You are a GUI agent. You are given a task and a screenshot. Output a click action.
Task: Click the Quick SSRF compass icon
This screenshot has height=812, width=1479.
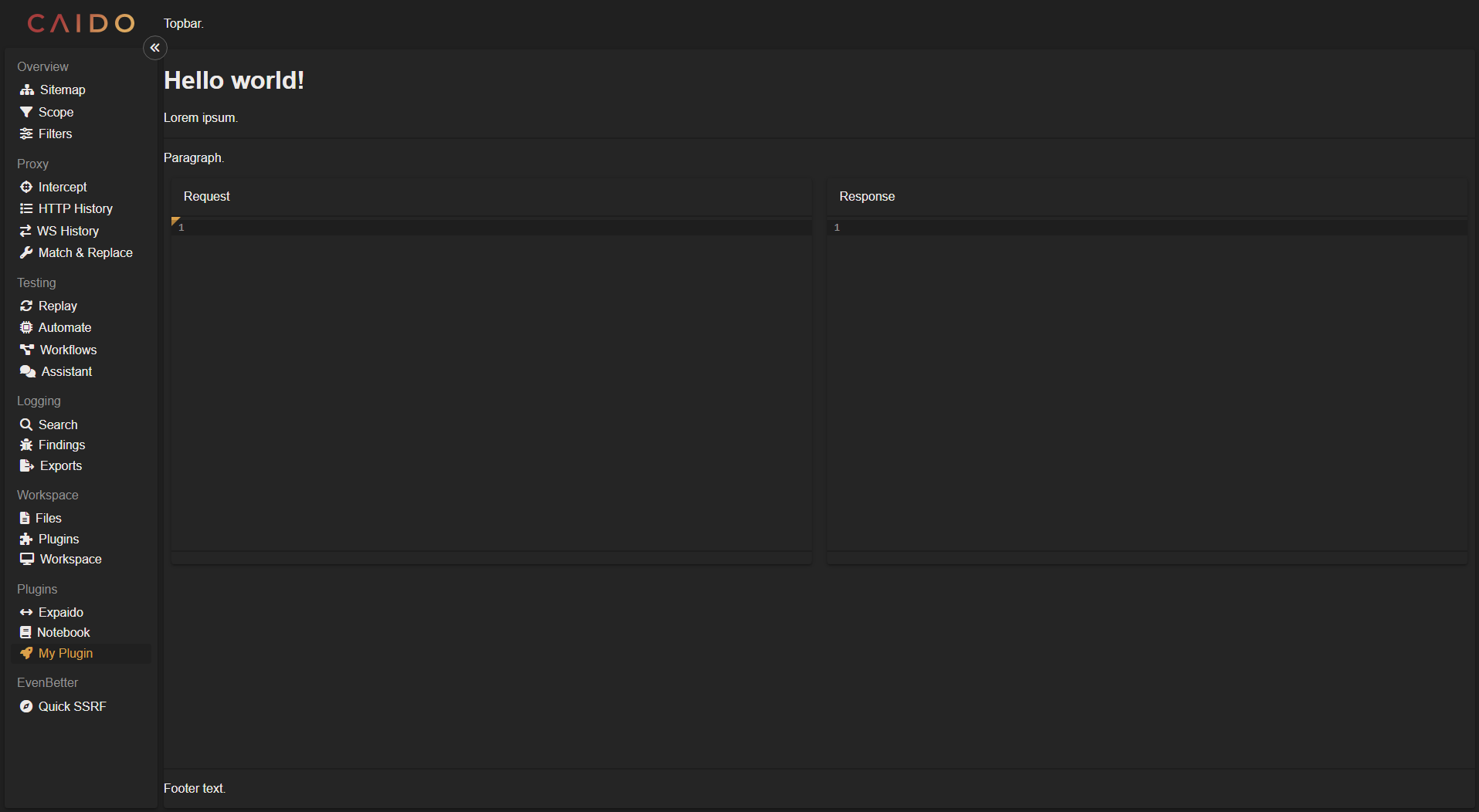26,707
